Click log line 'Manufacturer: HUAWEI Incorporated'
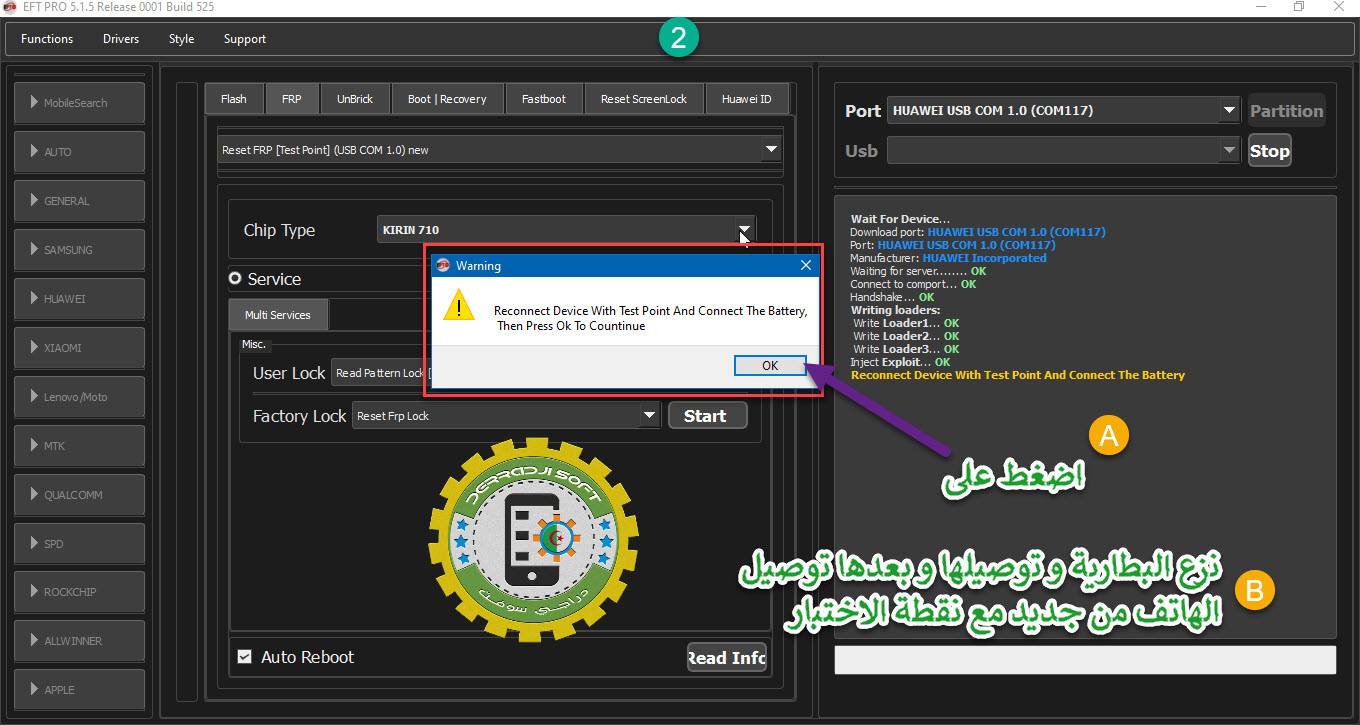This screenshot has width=1360, height=725. [x=948, y=258]
